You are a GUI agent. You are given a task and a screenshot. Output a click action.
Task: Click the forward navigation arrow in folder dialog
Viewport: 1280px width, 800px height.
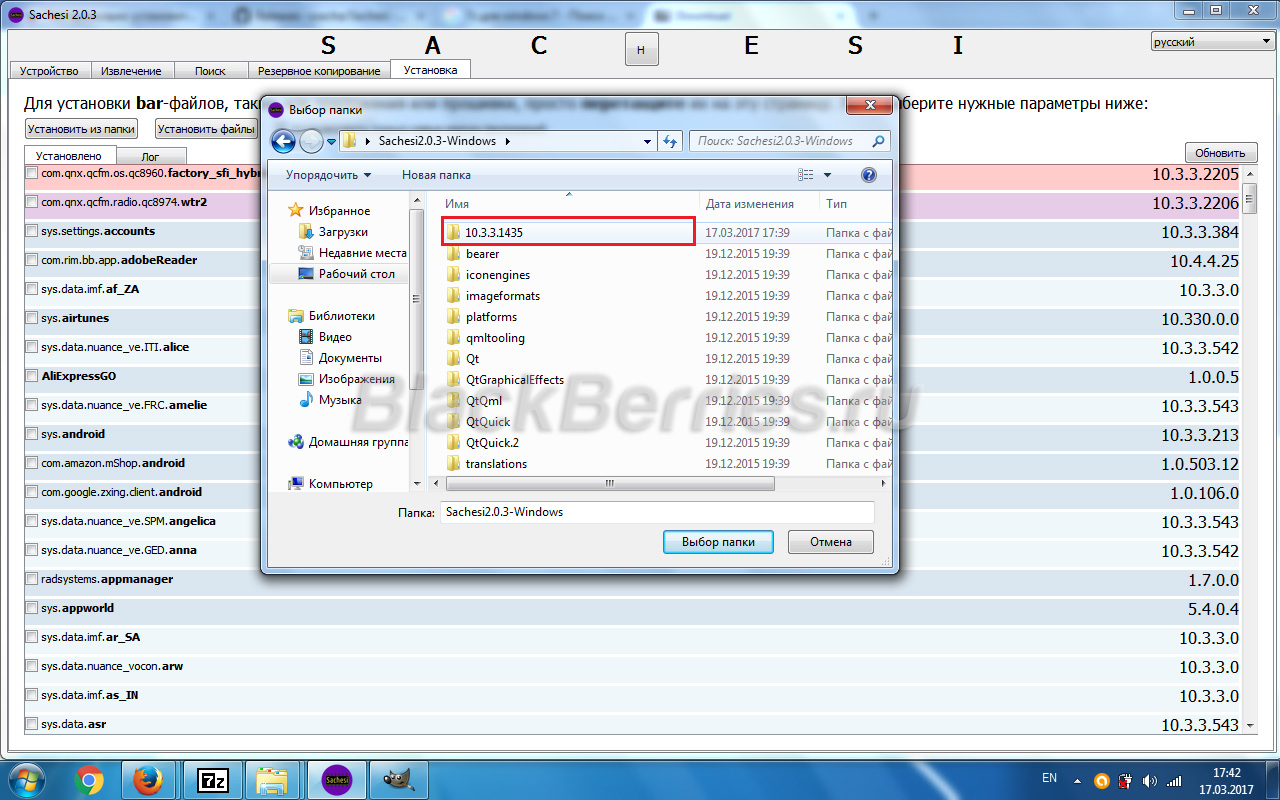pyautogui.click(x=311, y=141)
